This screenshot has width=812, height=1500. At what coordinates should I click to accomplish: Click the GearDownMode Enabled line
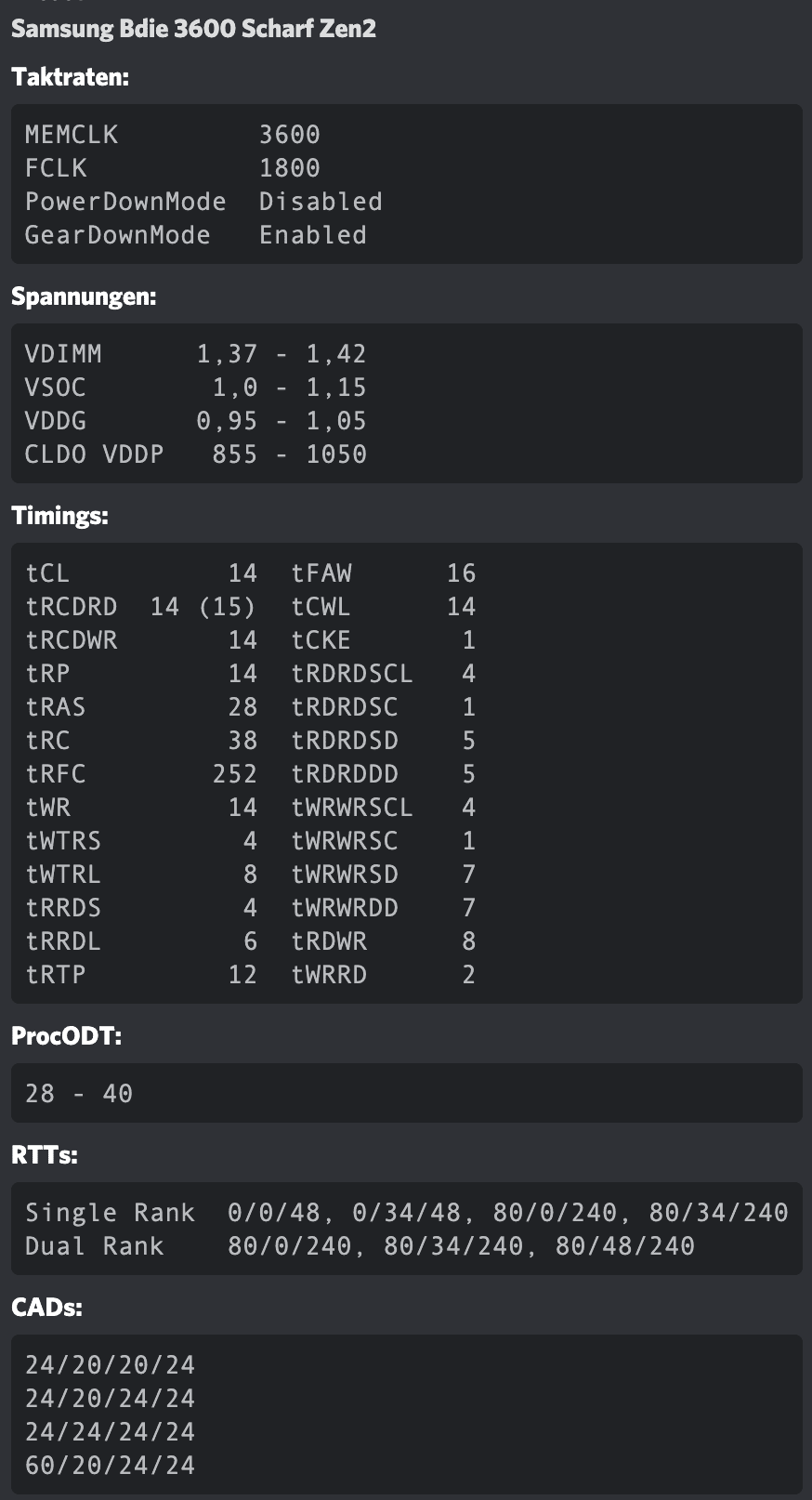(195, 235)
